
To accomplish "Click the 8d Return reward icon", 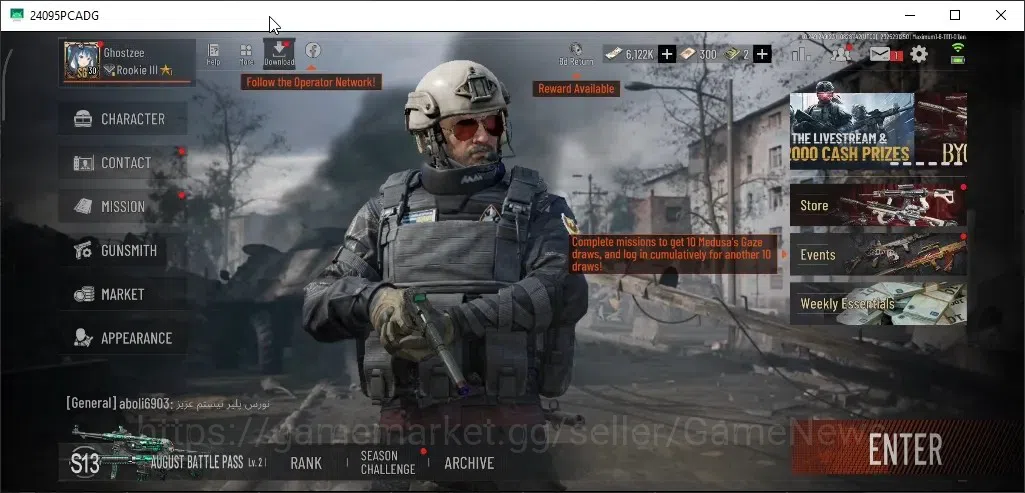I will click(576, 54).
